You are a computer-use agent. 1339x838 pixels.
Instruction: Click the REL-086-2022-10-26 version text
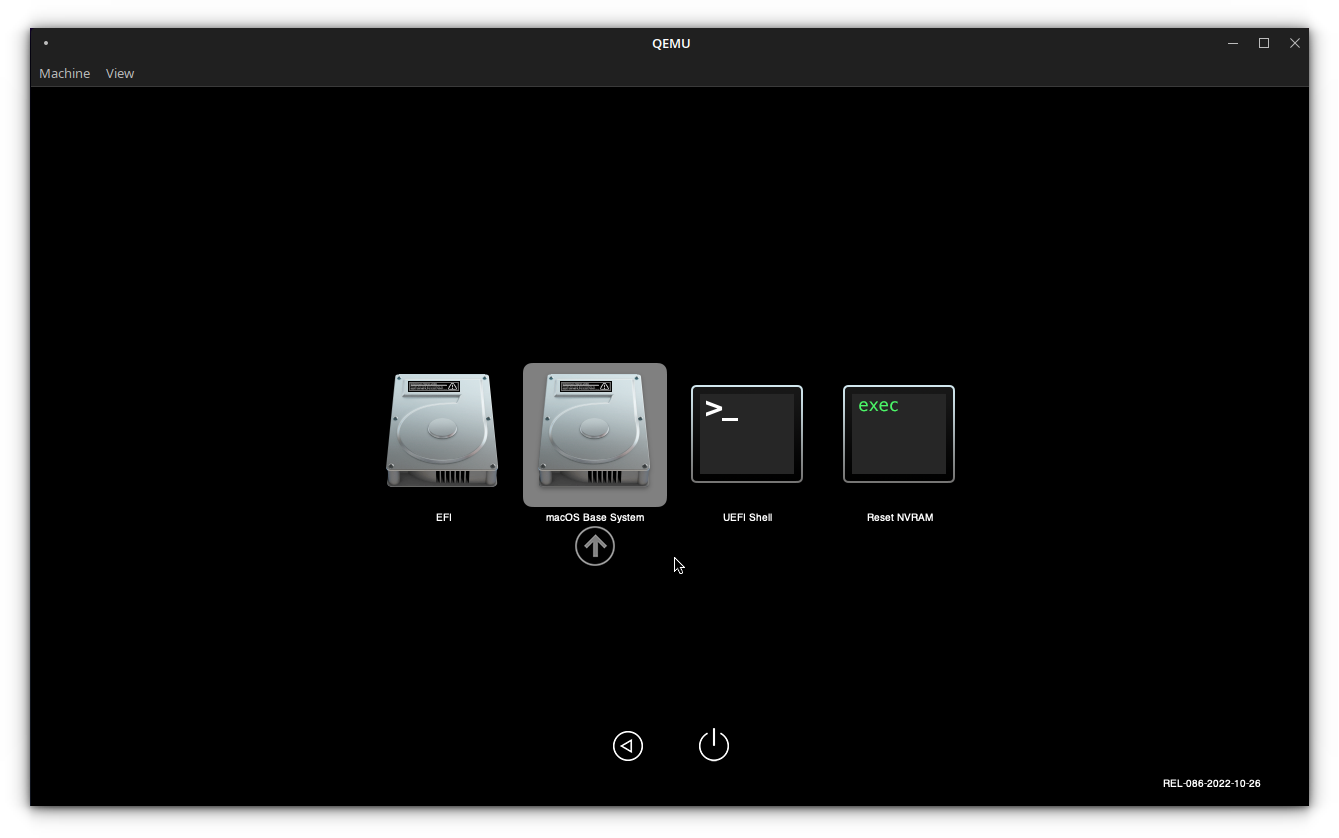click(x=1212, y=783)
